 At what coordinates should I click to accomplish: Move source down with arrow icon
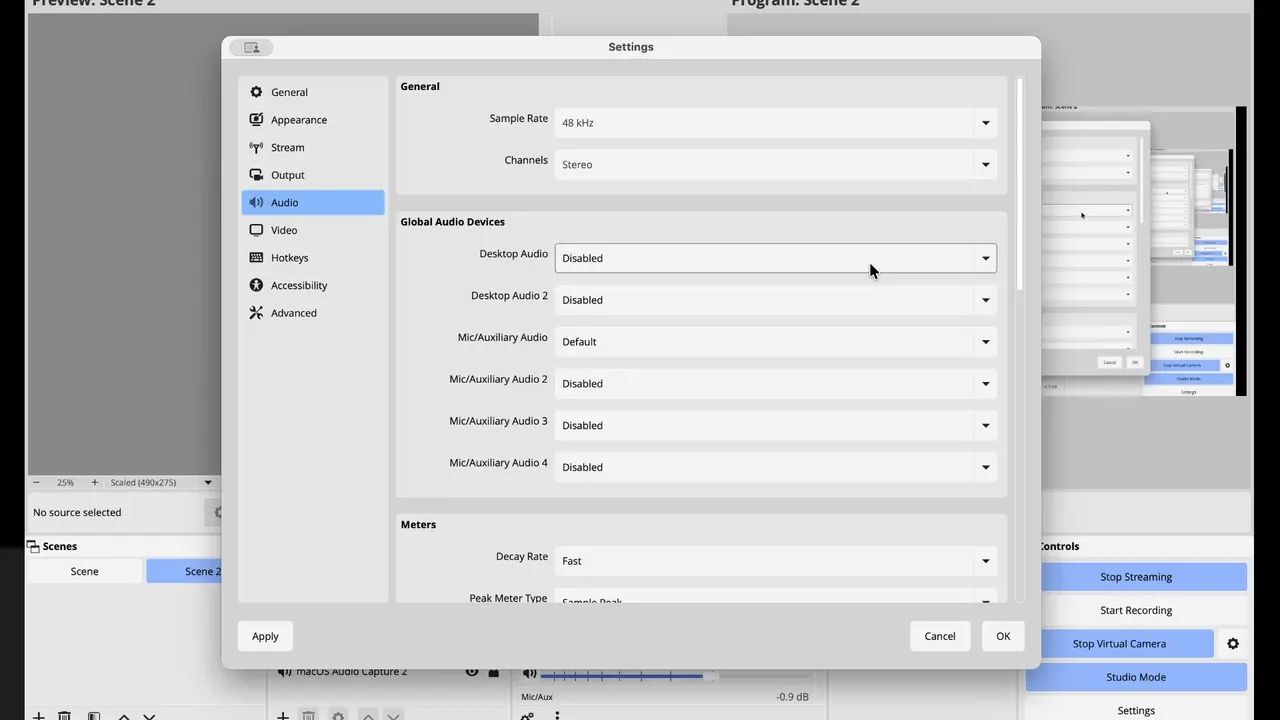coord(393,716)
